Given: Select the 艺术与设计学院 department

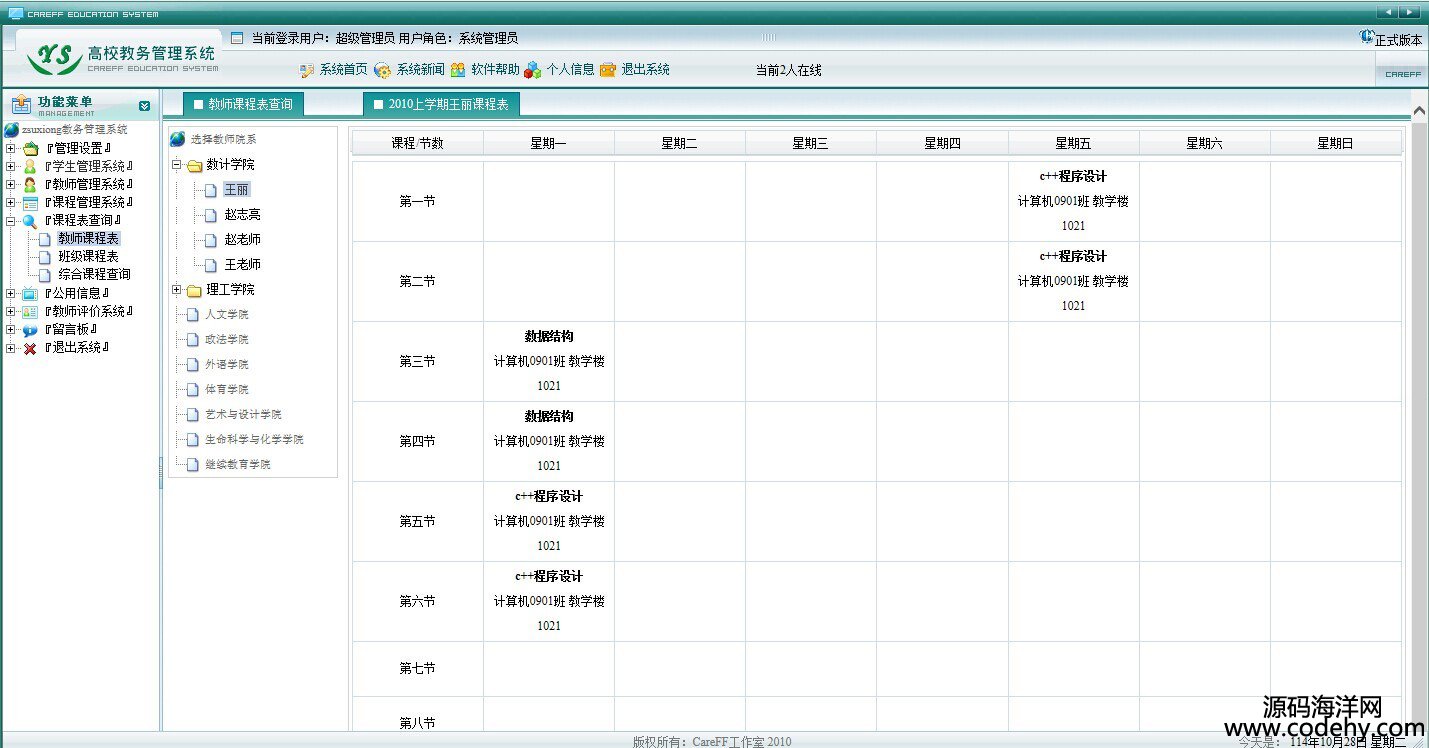Looking at the screenshot, I should 243,415.
